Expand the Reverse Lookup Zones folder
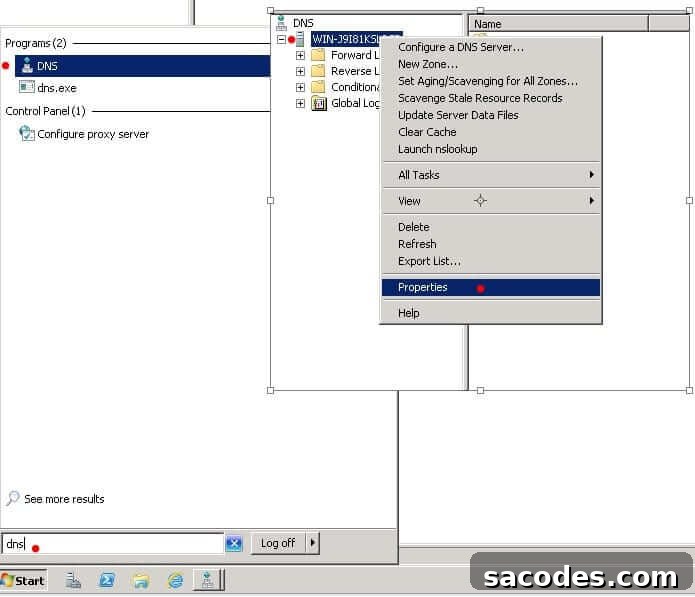This screenshot has height=597, width=695. click(300, 71)
